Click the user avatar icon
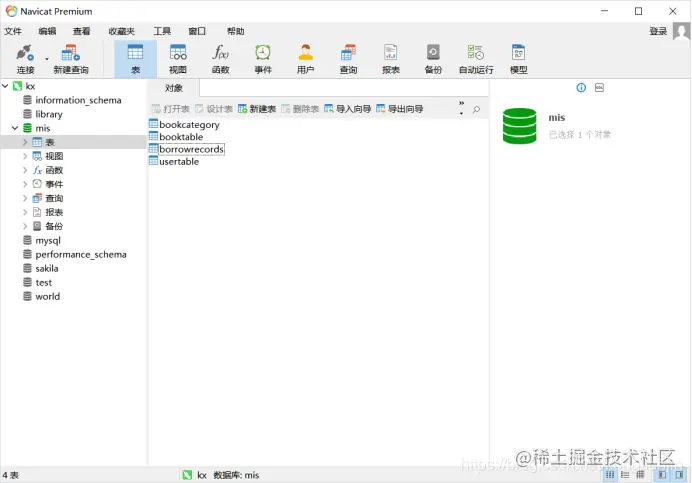 pyautogui.click(x=681, y=31)
